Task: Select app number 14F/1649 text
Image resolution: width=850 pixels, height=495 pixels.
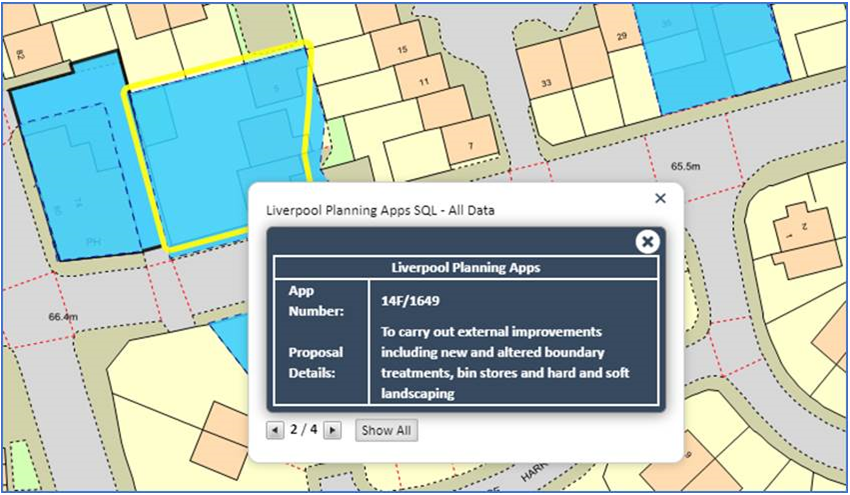Action: coord(410,301)
